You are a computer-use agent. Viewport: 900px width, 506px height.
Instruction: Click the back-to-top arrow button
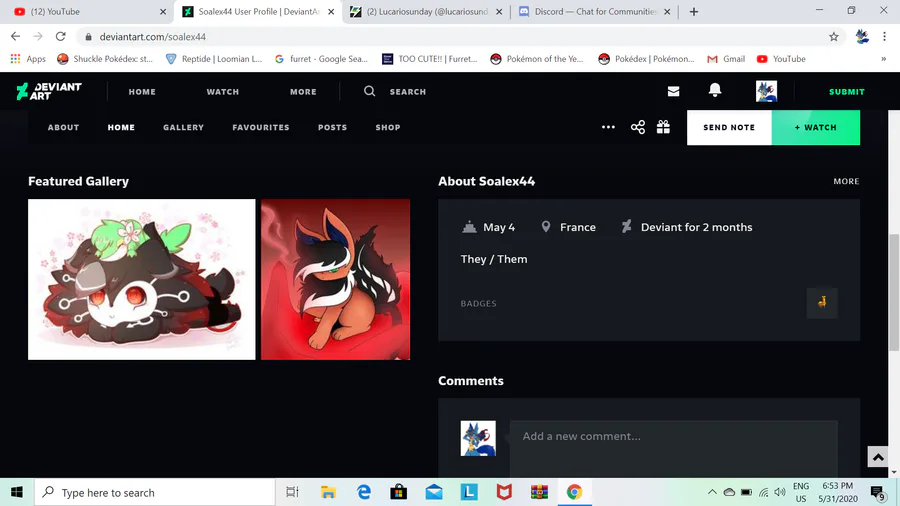click(x=878, y=457)
